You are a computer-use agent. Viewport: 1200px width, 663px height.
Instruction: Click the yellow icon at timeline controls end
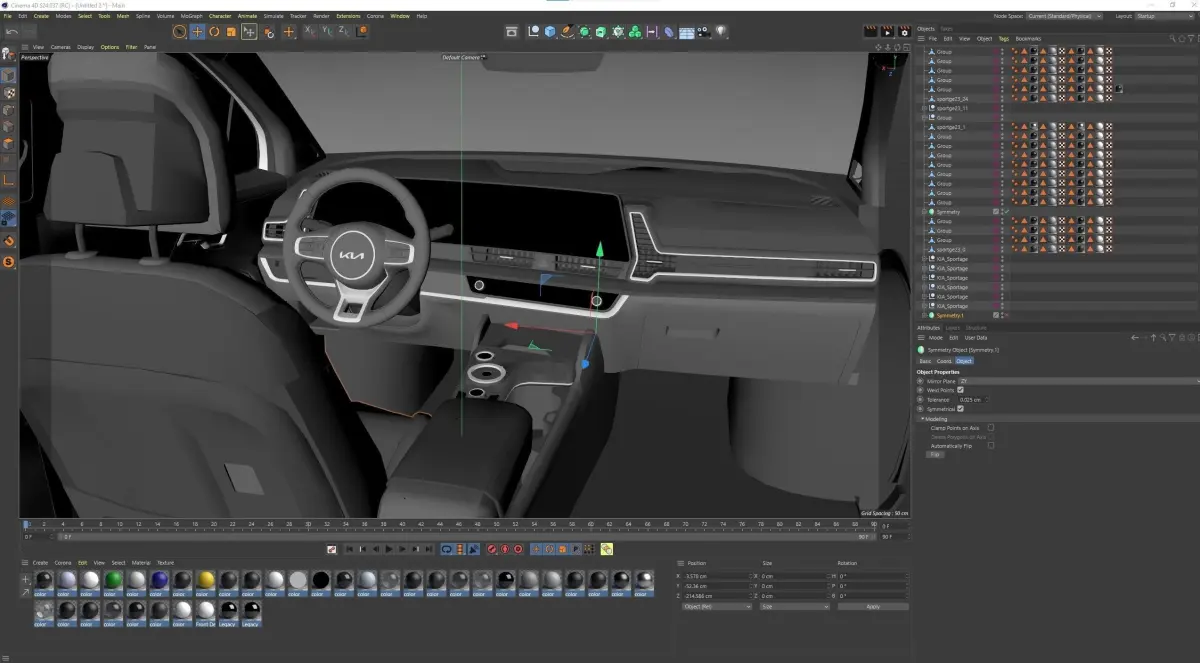point(607,549)
